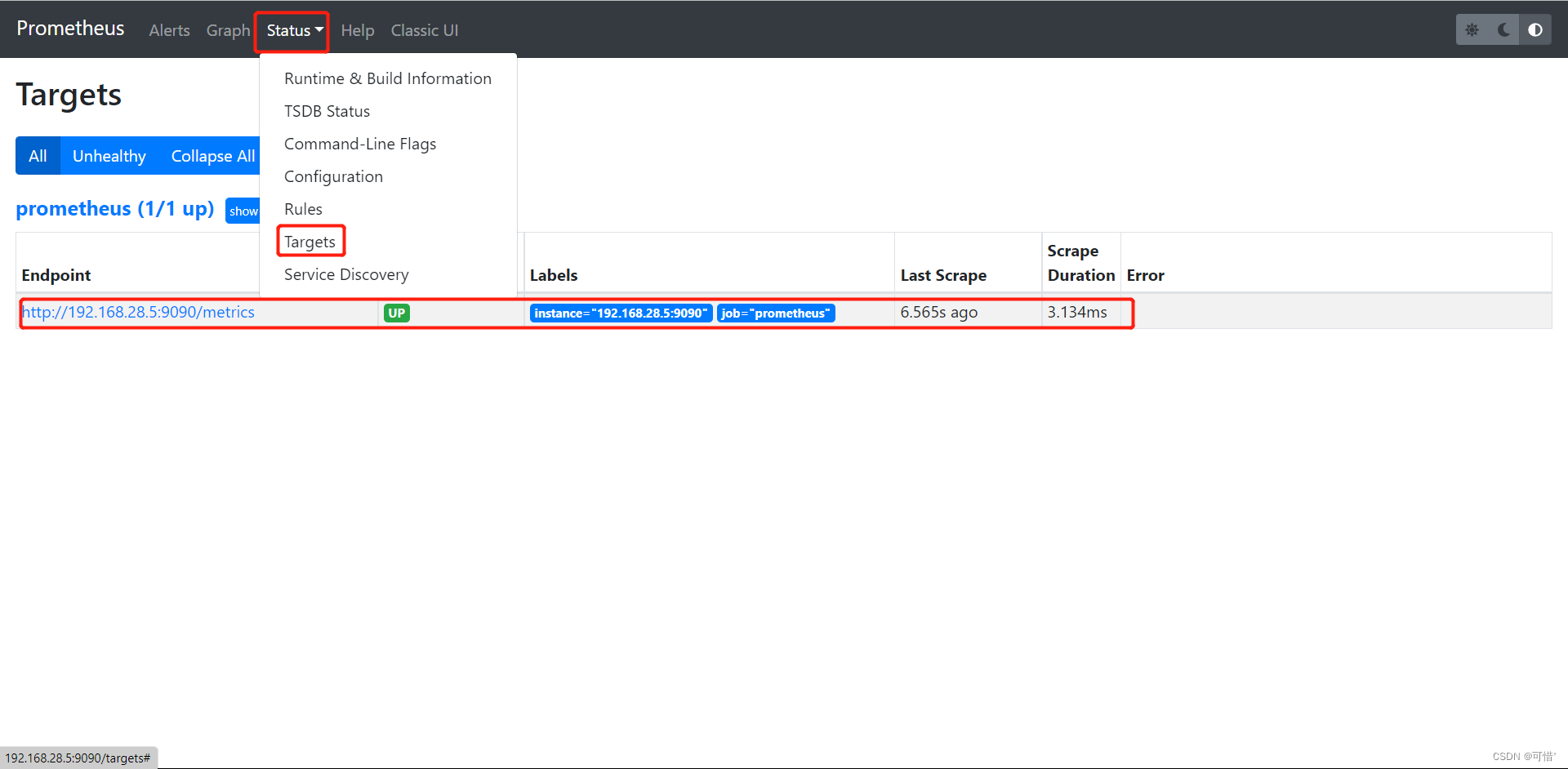Open Service Discovery entry
The width and height of the screenshot is (1568, 769).
pyautogui.click(x=388, y=274)
